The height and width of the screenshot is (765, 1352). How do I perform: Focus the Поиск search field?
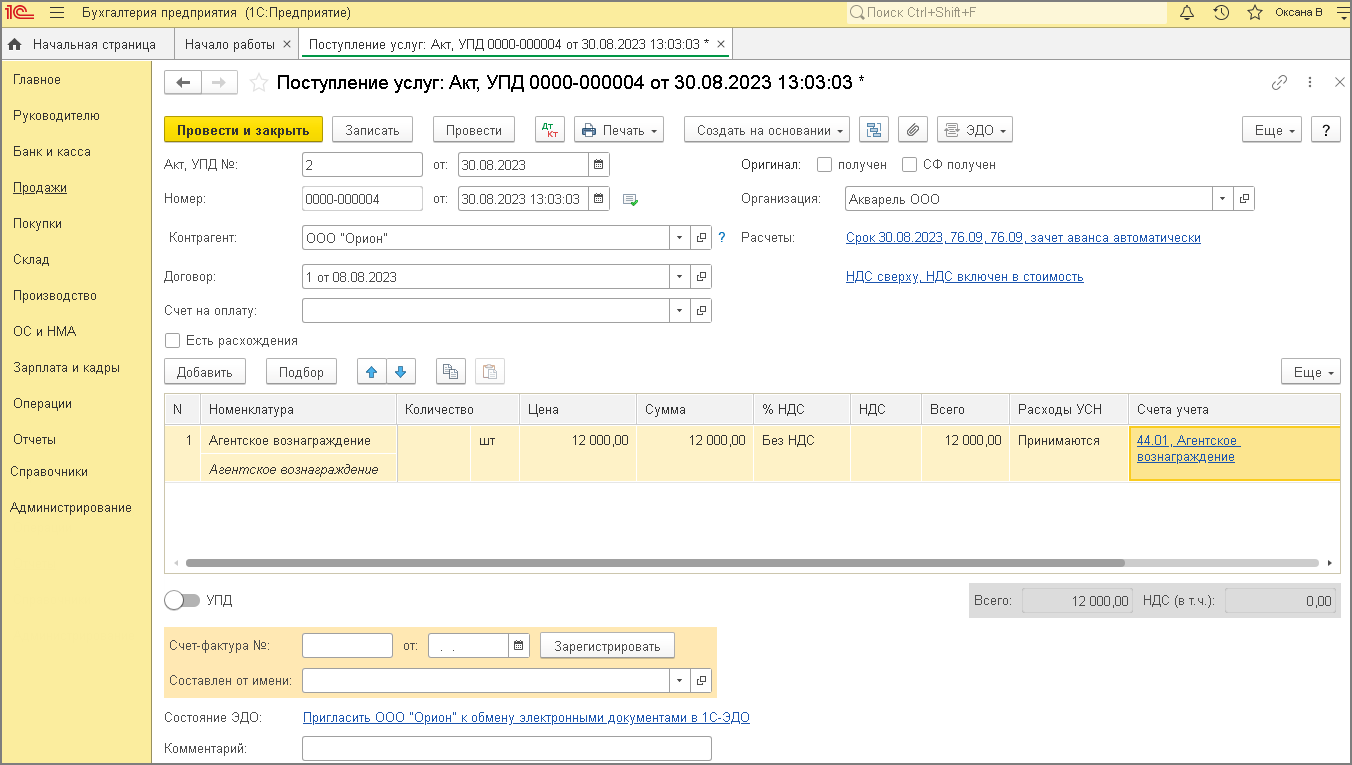1007,13
